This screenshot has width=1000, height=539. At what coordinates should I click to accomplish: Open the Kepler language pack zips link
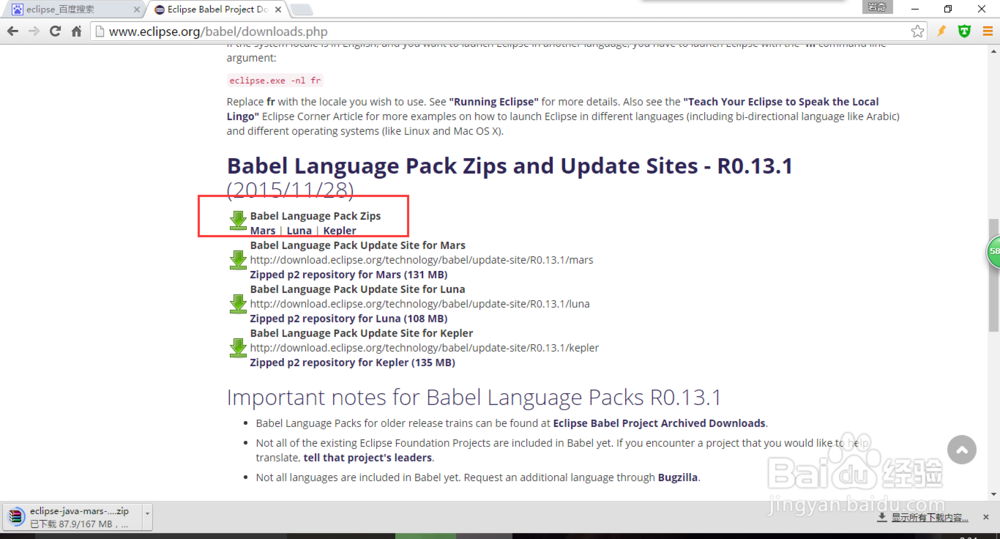(x=339, y=230)
